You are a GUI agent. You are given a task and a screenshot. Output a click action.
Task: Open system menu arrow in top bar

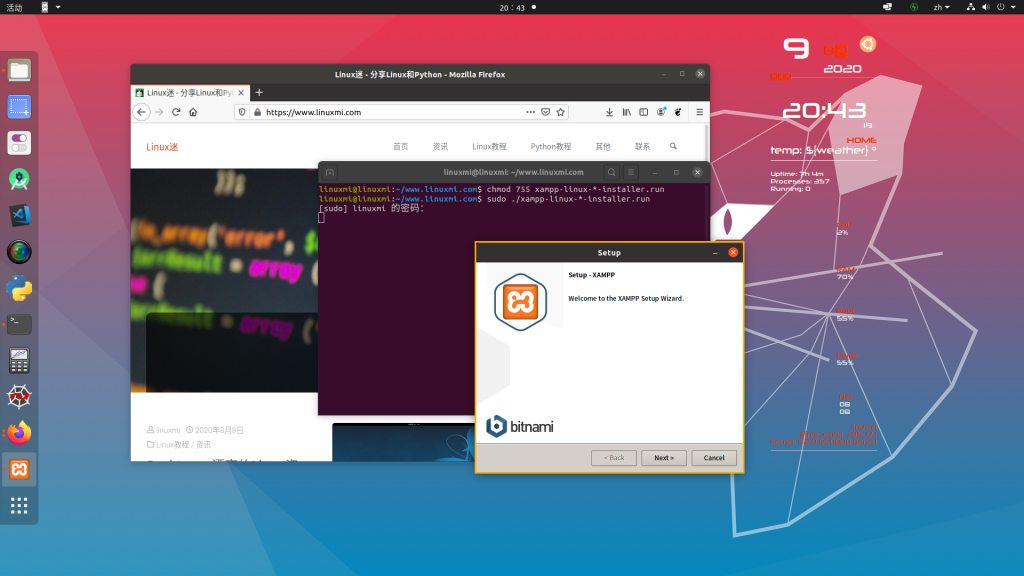[1014, 7]
